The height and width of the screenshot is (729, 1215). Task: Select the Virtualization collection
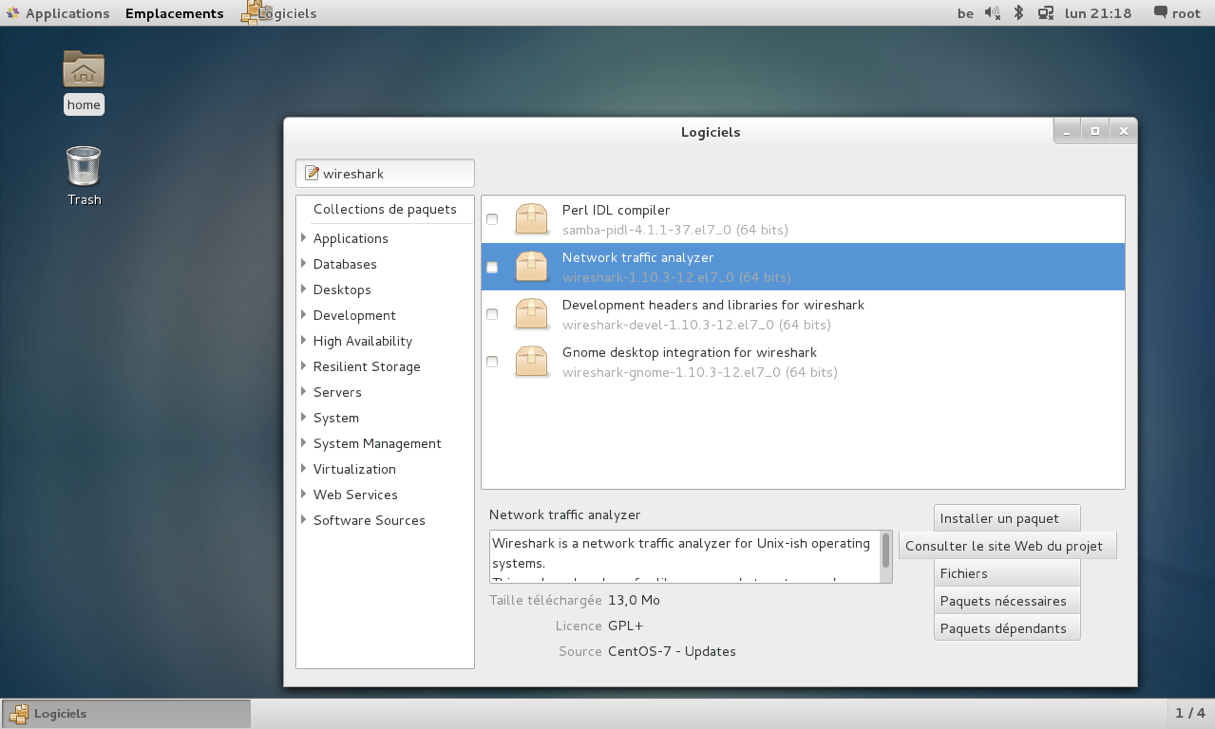click(x=354, y=469)
